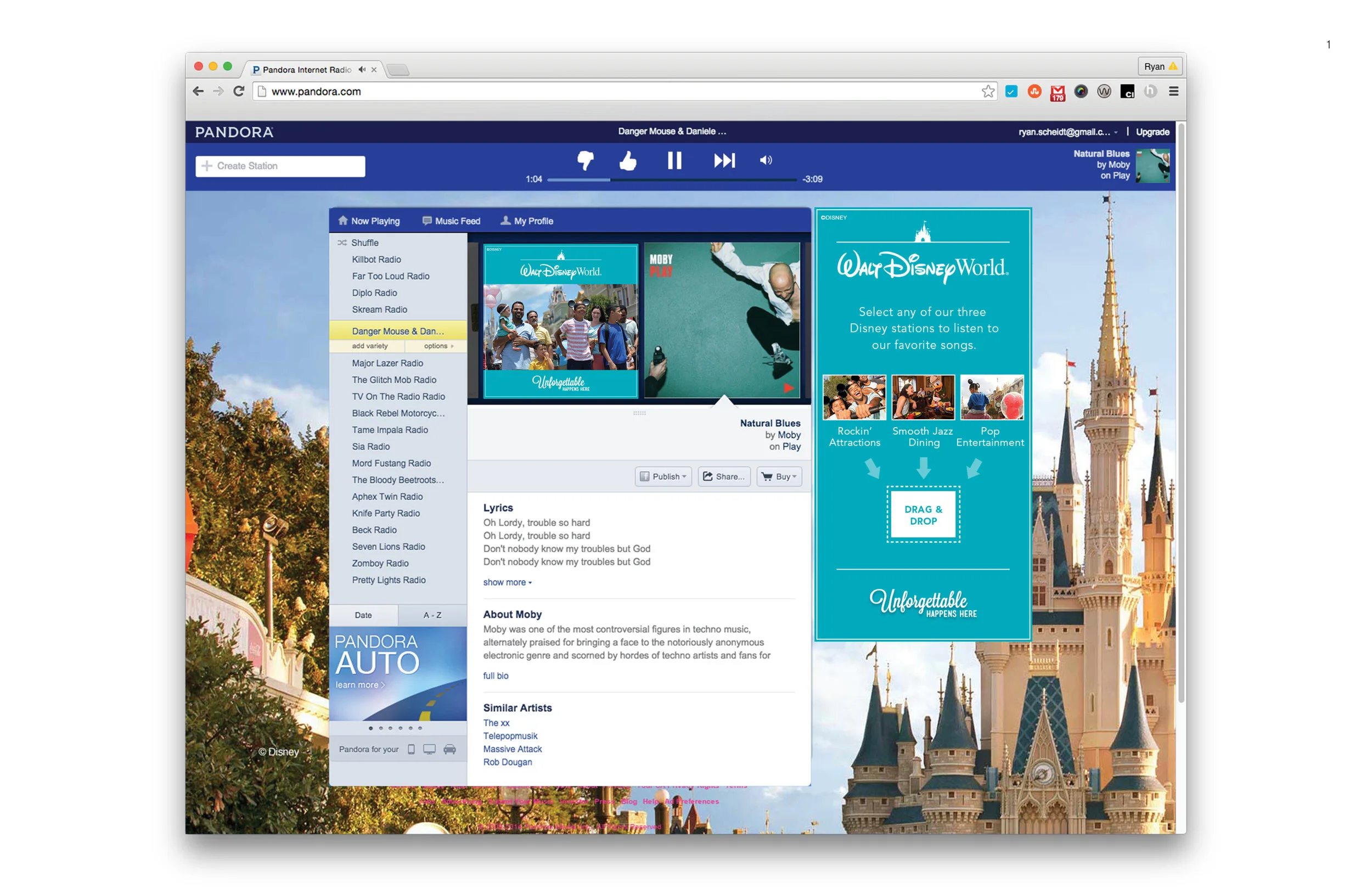Open Moby full bio link
This screenshot has width=1372, height=888.
[496, 676]
